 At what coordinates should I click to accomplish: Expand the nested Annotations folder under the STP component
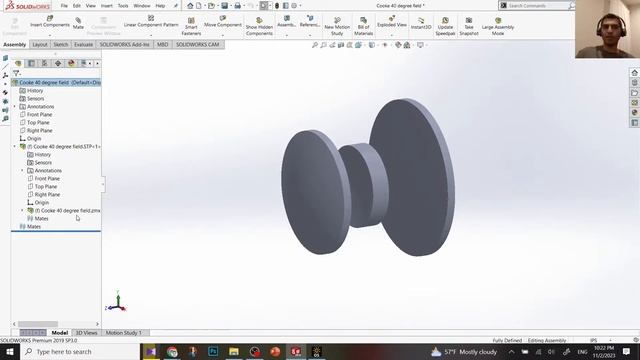(x=22, y=170)
